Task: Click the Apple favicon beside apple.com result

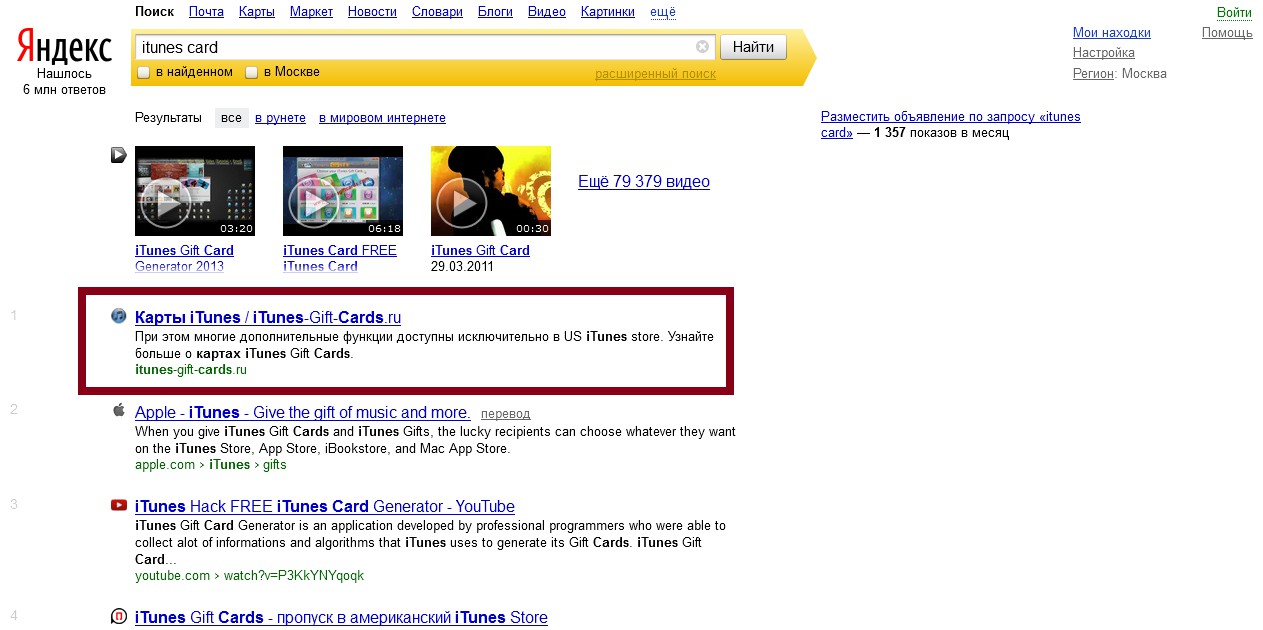Action: click(119, 411)
